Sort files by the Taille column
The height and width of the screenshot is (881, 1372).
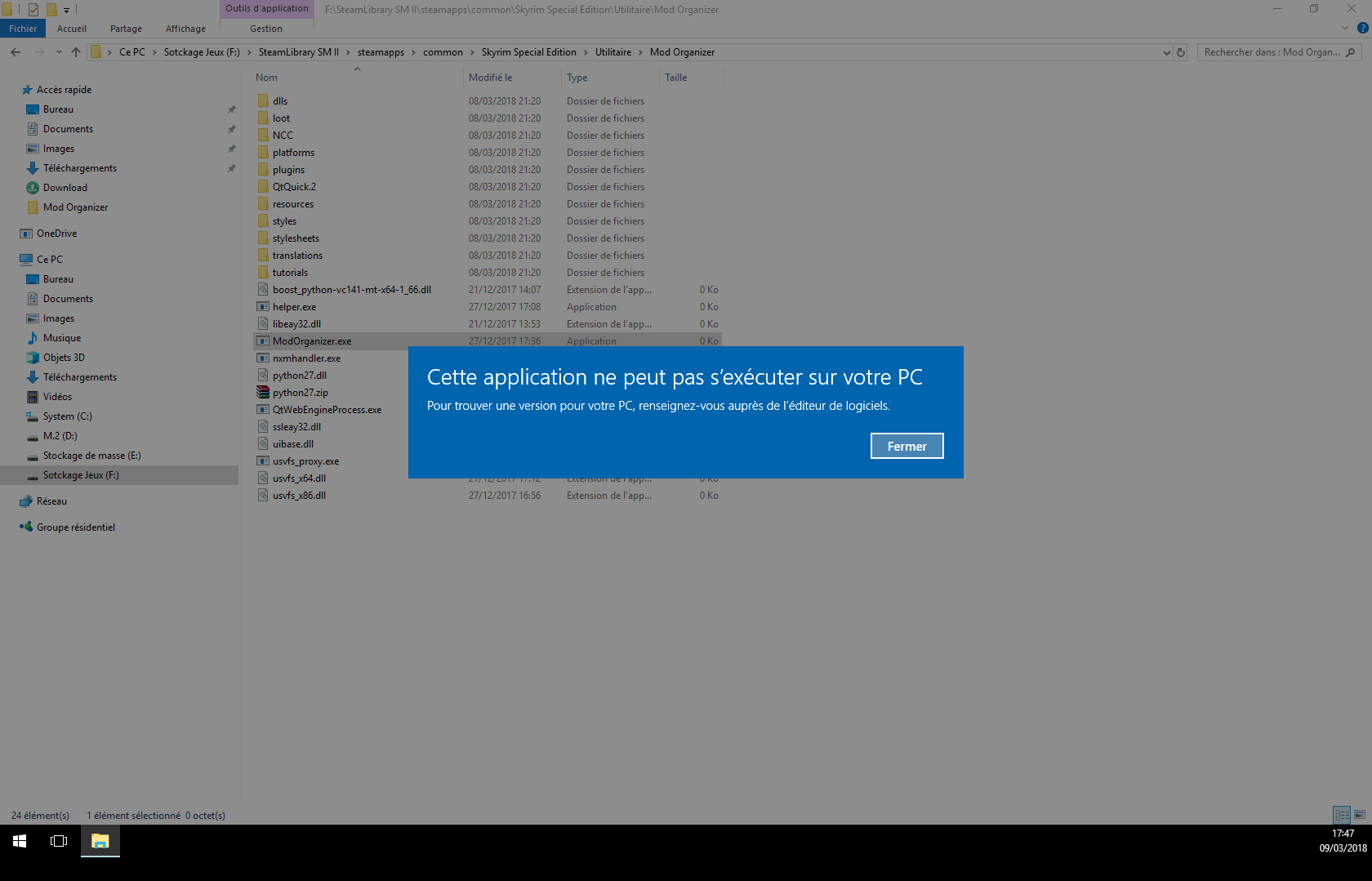(675, 78)
